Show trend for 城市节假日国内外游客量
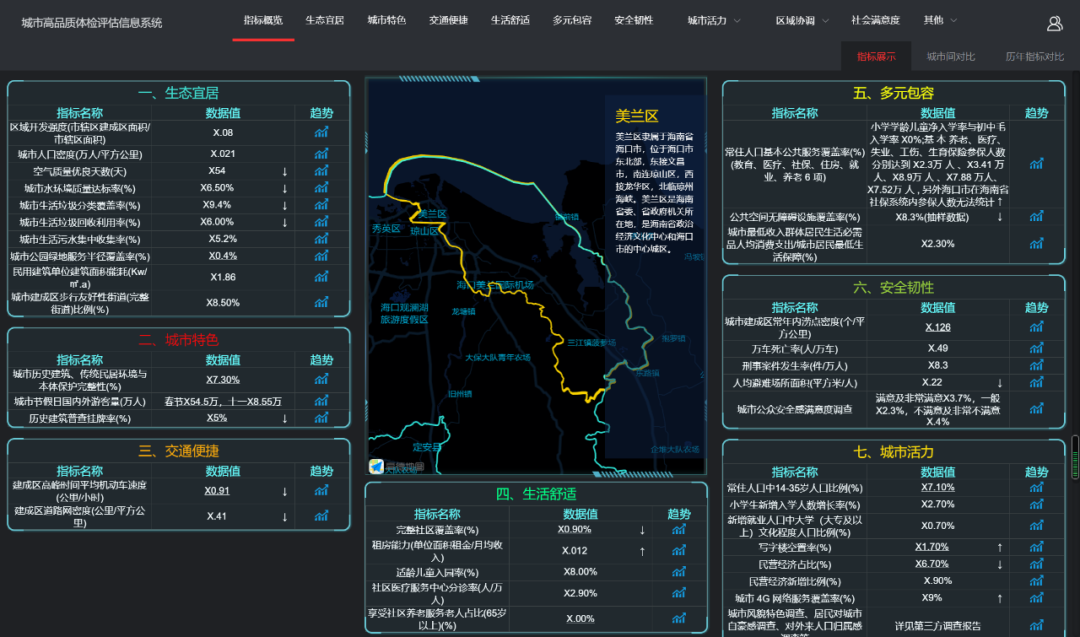 click(x=321, y=401)
